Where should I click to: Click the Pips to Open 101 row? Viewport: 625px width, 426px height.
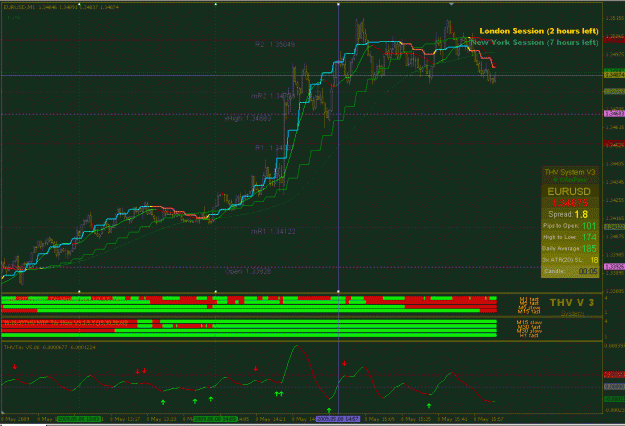570,226
